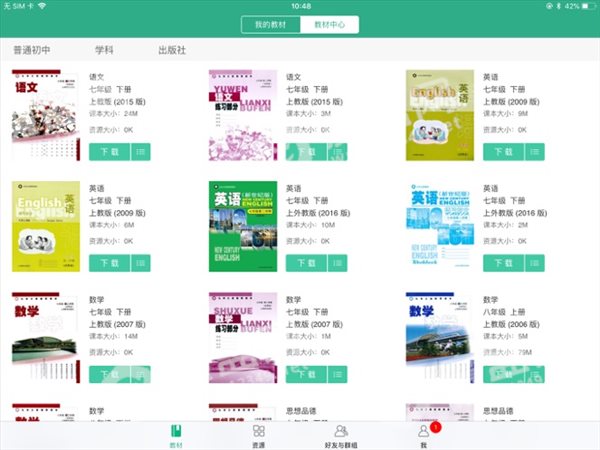
Task: Open 数学 七年级 red cover thumbnail
Action: 46,338
